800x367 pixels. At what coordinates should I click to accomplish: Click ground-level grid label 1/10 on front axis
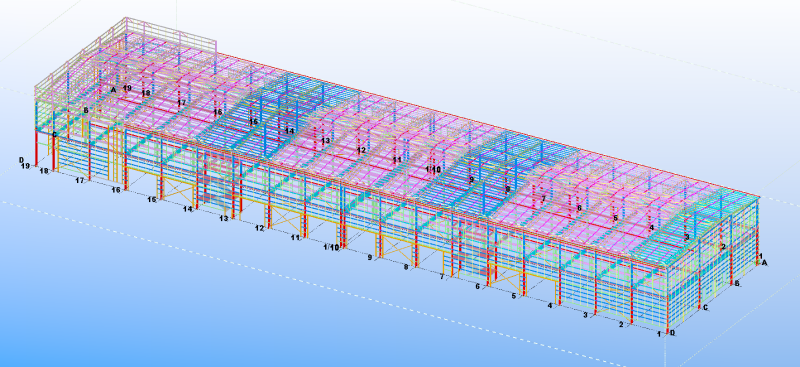pos(332,248)
